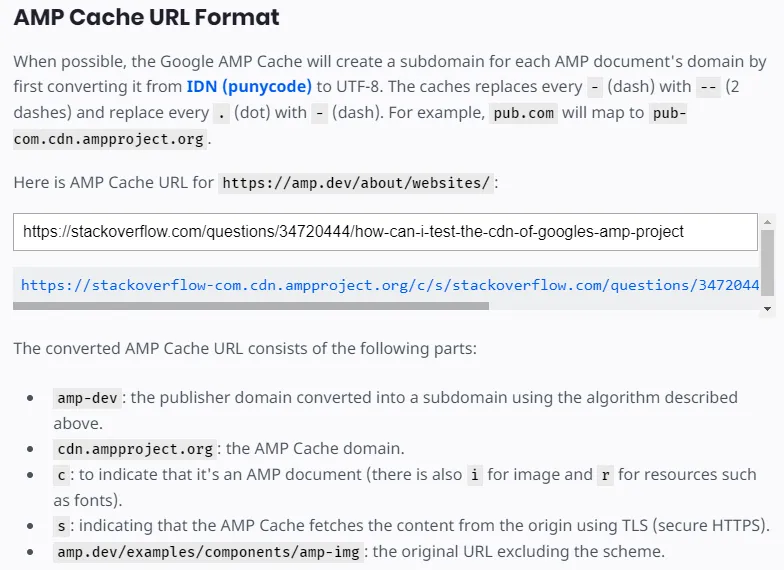Click the two-dashes code snippet in the paragraph

coord(708,87)
